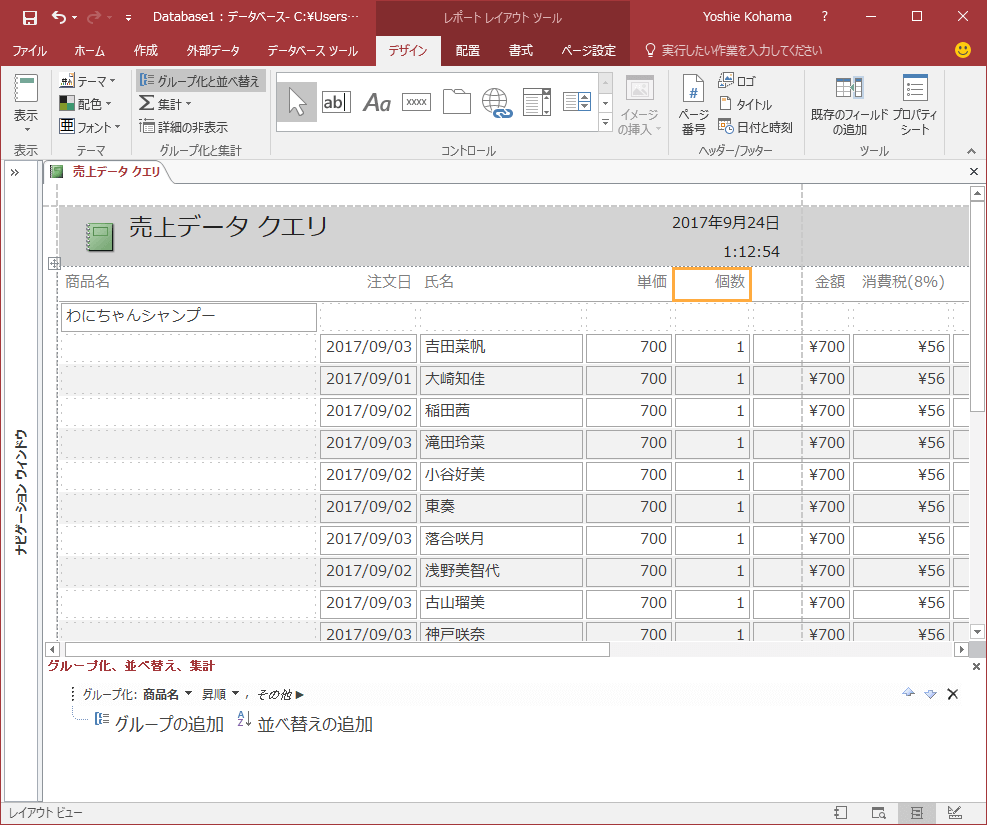The image size is (987, 825).
Task: Open the データベース ツール tab
Action: (312, 51)
